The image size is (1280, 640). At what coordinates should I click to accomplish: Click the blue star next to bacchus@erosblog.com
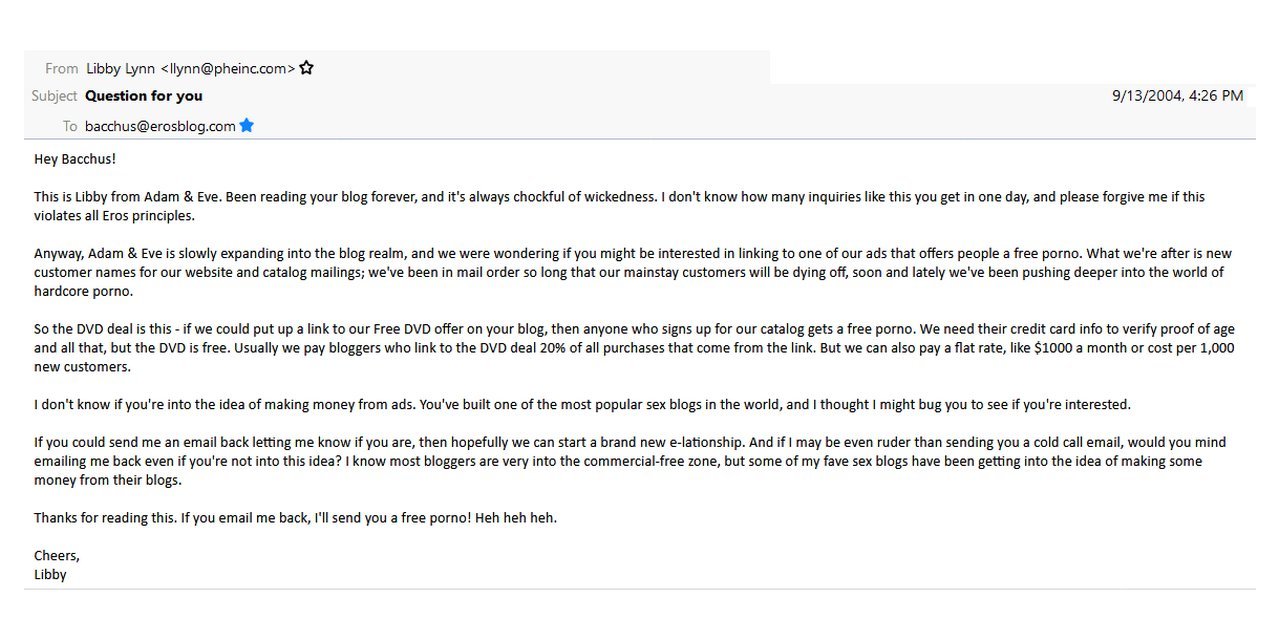pos(247,125)
